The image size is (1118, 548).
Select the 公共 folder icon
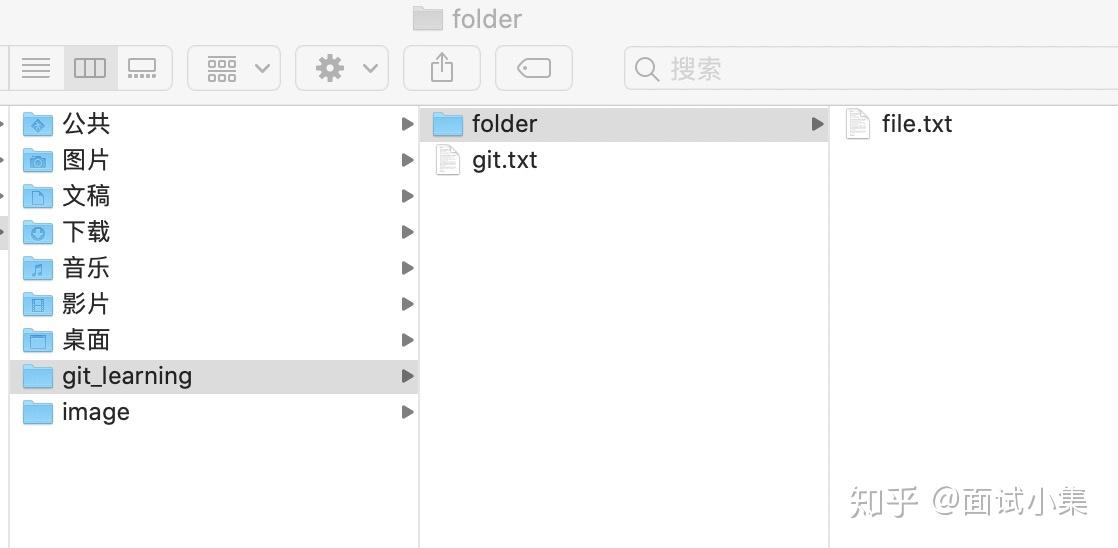(38, 124)
